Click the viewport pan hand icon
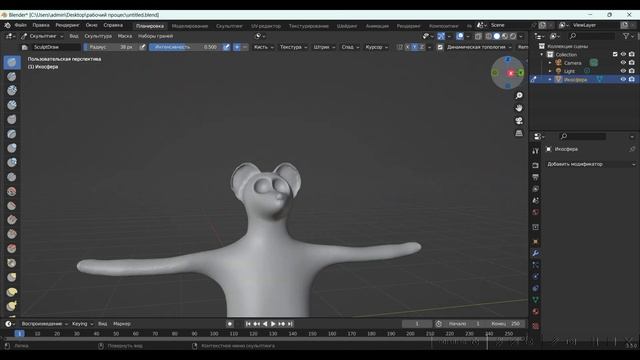The width and height of the screenshot is (640, 360). point(519,108)
